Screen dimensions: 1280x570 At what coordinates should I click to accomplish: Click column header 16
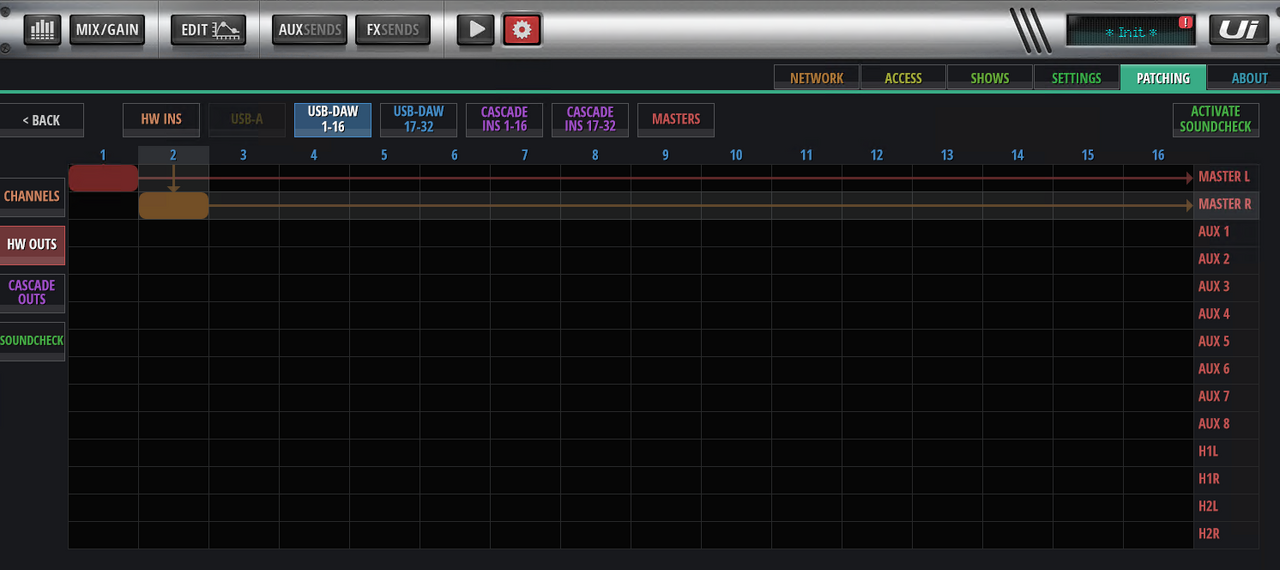[1158, 155]
